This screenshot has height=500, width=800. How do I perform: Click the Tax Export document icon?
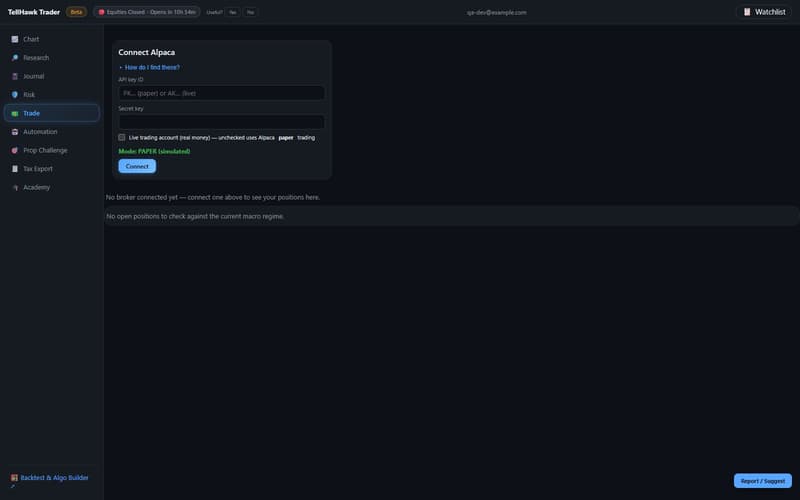[15, 169]
